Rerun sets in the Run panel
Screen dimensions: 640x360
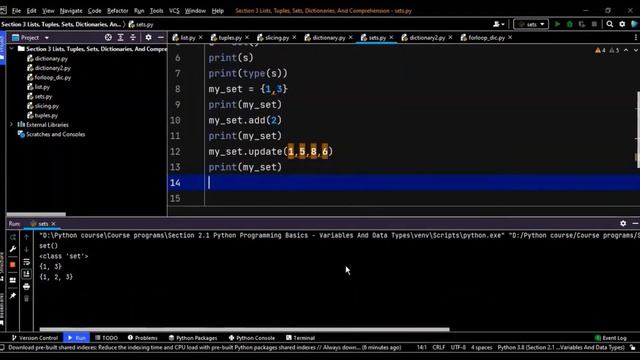13,237
